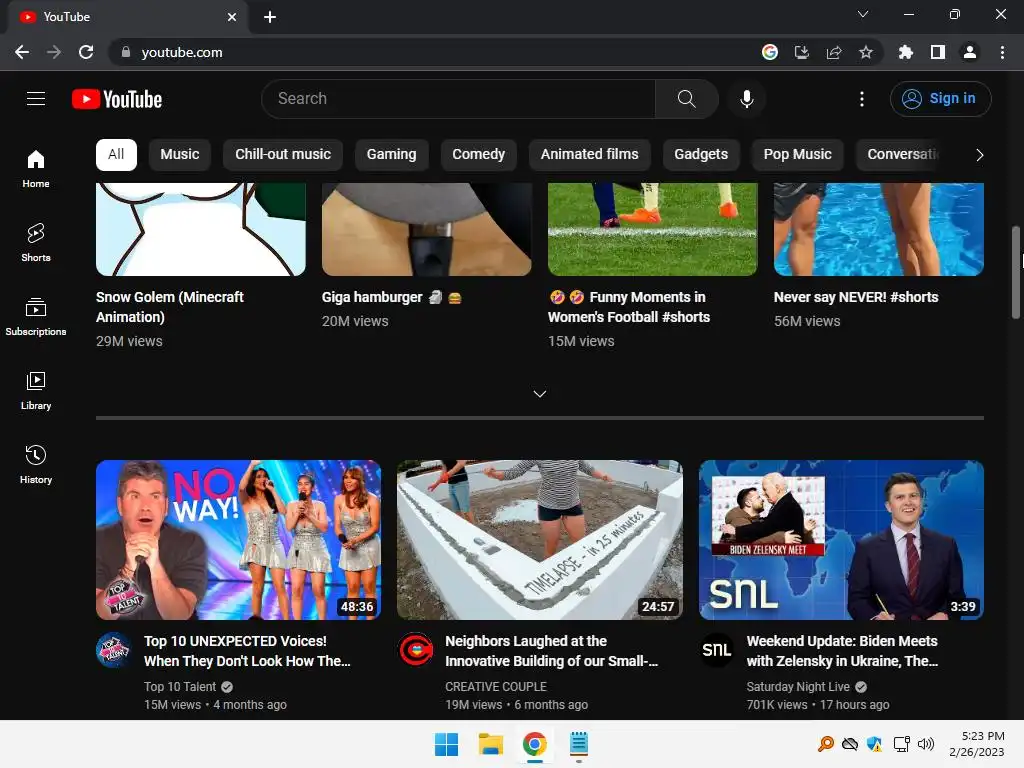Click the search magnifier button
This screenshot has width=1024, height=768.
(686, 99)
